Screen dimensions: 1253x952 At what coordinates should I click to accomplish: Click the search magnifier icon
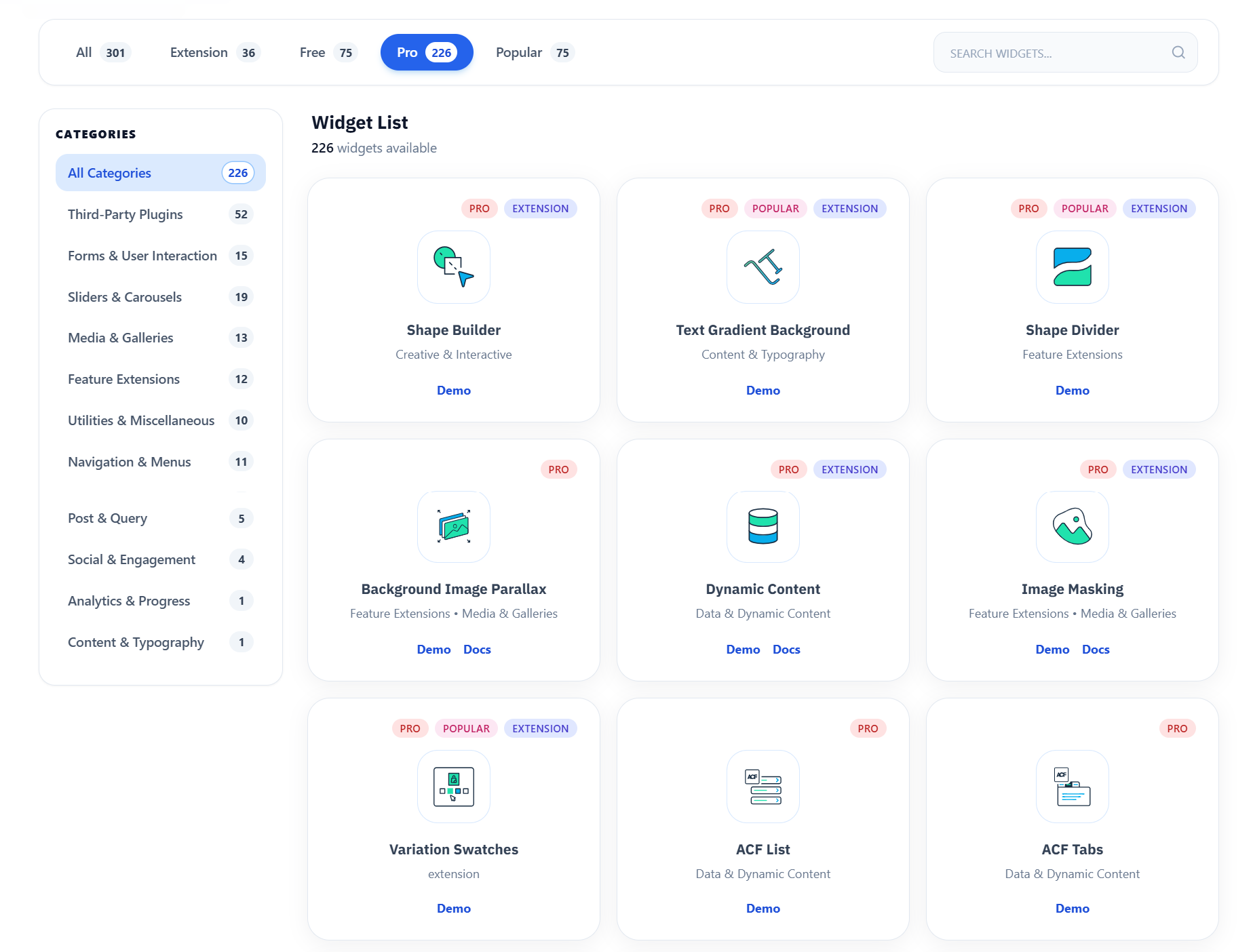coord(1178,52)
